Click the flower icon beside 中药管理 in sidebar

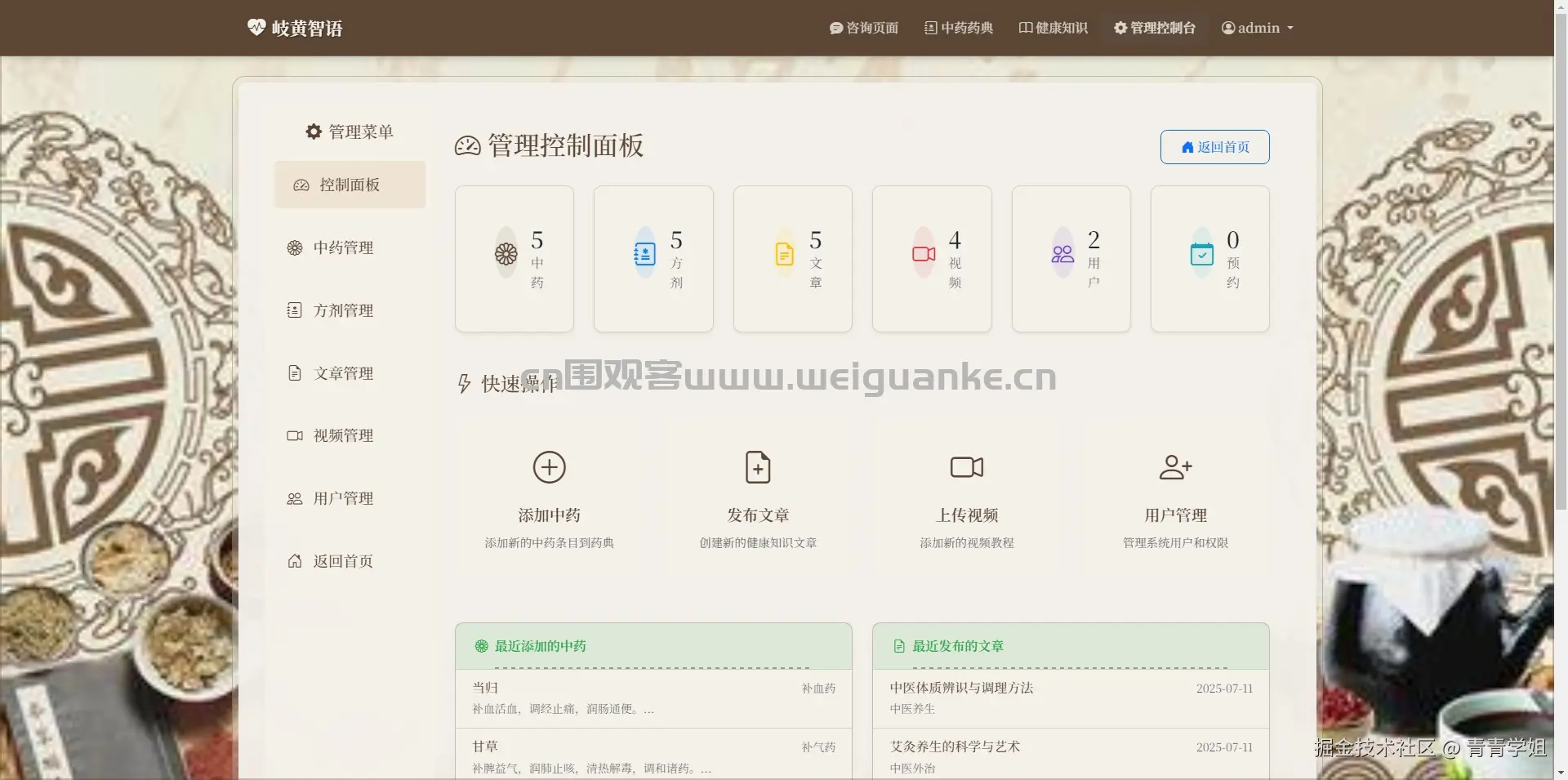[295, 247]
